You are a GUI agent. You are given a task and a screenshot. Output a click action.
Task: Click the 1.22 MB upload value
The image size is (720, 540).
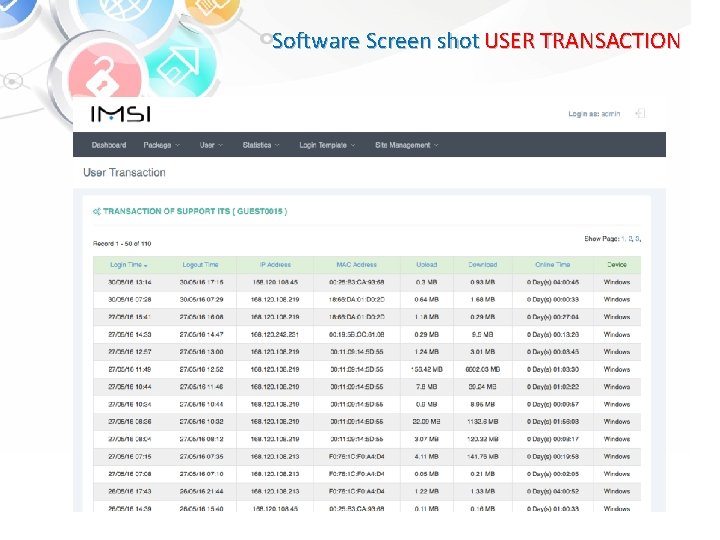[x=427, y=492]
